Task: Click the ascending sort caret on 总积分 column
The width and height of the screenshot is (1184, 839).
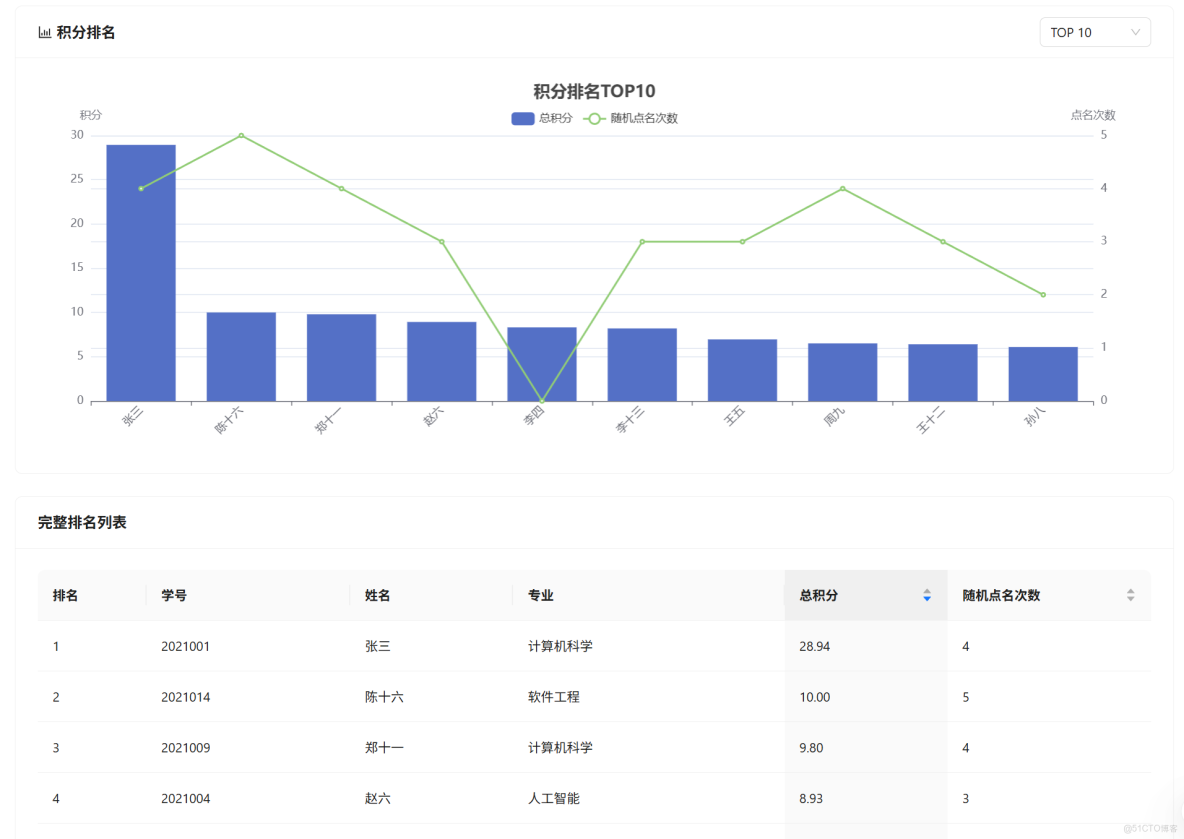Action: (927, 590)
